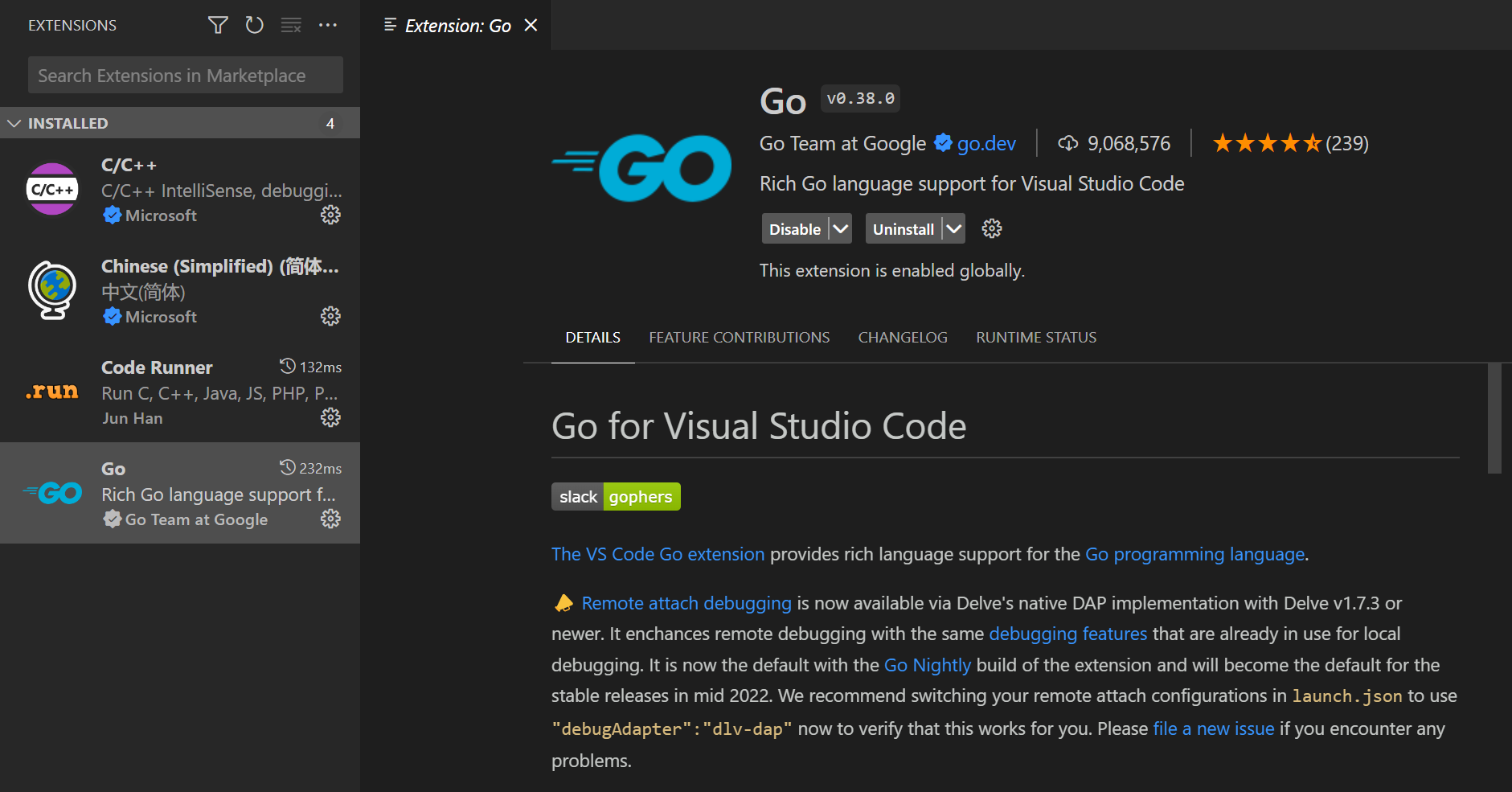Click the large Go logo in details
Image resolution: width=1512 pixels, height=792 pixels.
[x=641, y=167]
